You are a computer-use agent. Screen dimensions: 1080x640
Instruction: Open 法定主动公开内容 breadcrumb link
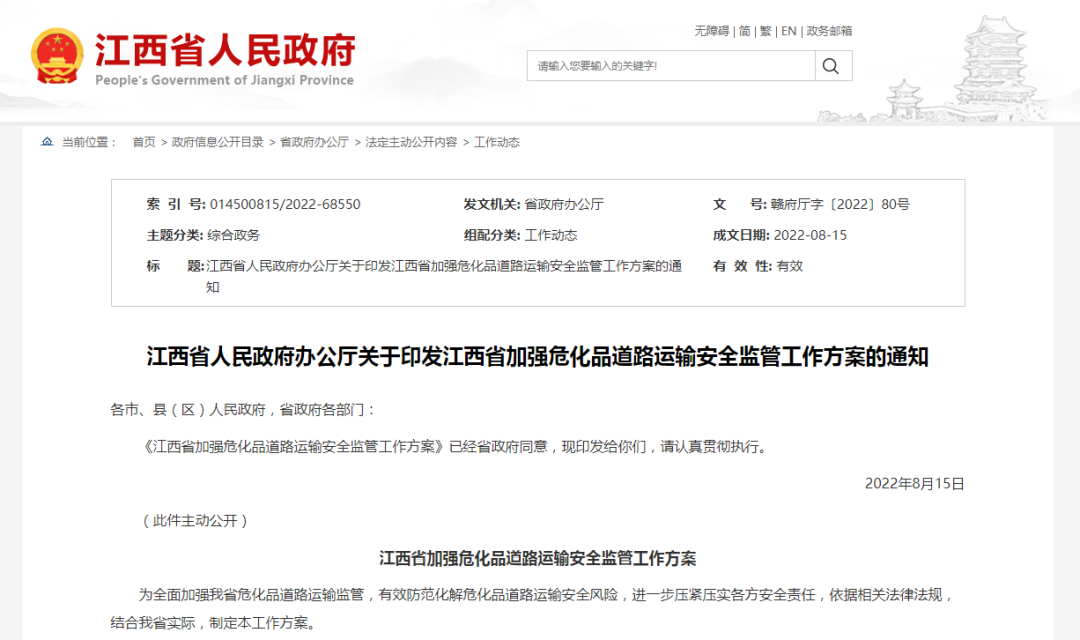click(411, 142)
